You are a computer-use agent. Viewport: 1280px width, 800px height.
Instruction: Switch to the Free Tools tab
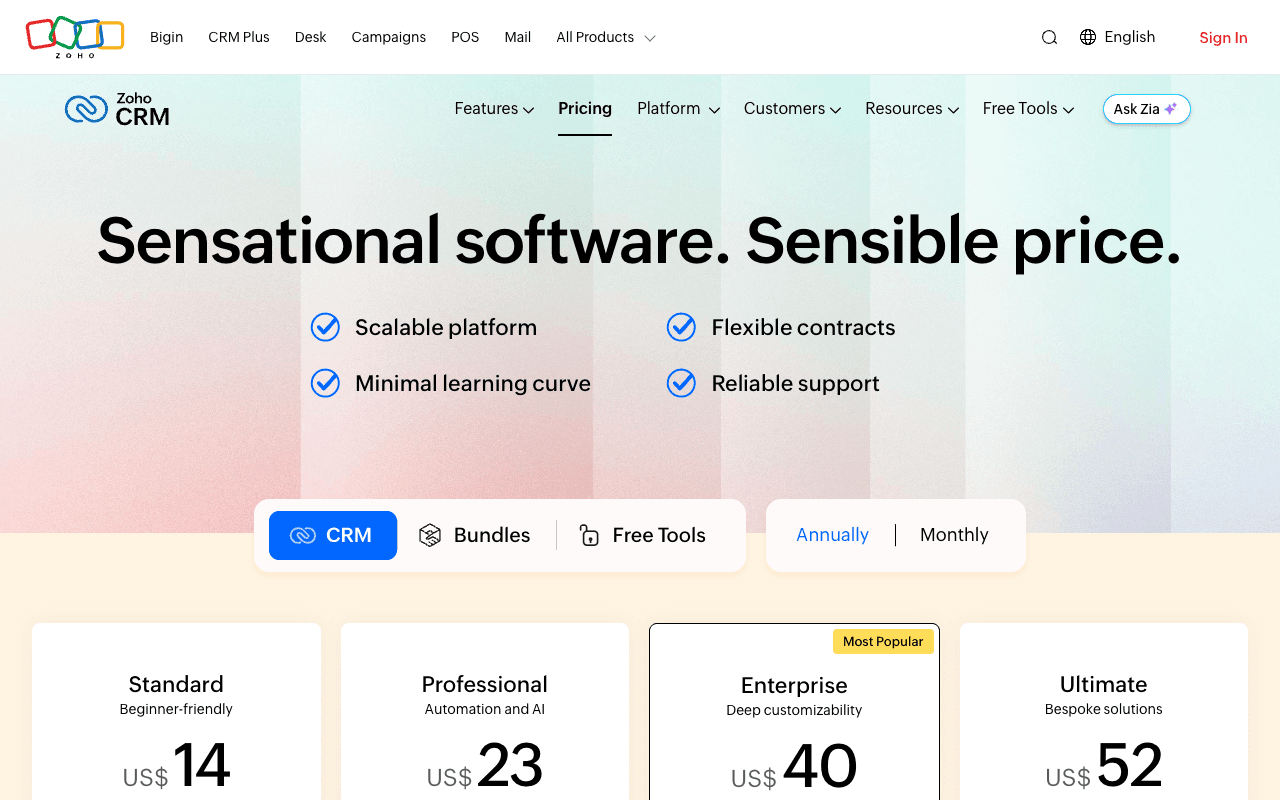(x=643, y=535)
